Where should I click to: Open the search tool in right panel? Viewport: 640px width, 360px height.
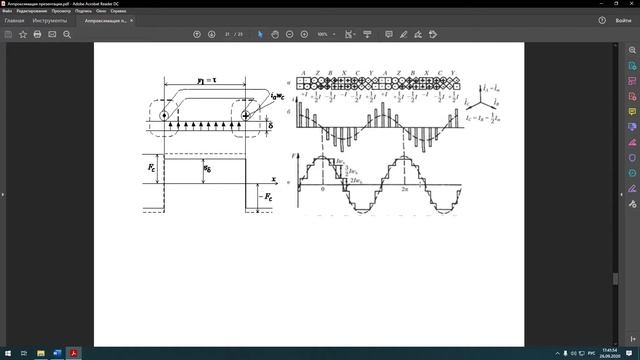[x=632, y=50]
